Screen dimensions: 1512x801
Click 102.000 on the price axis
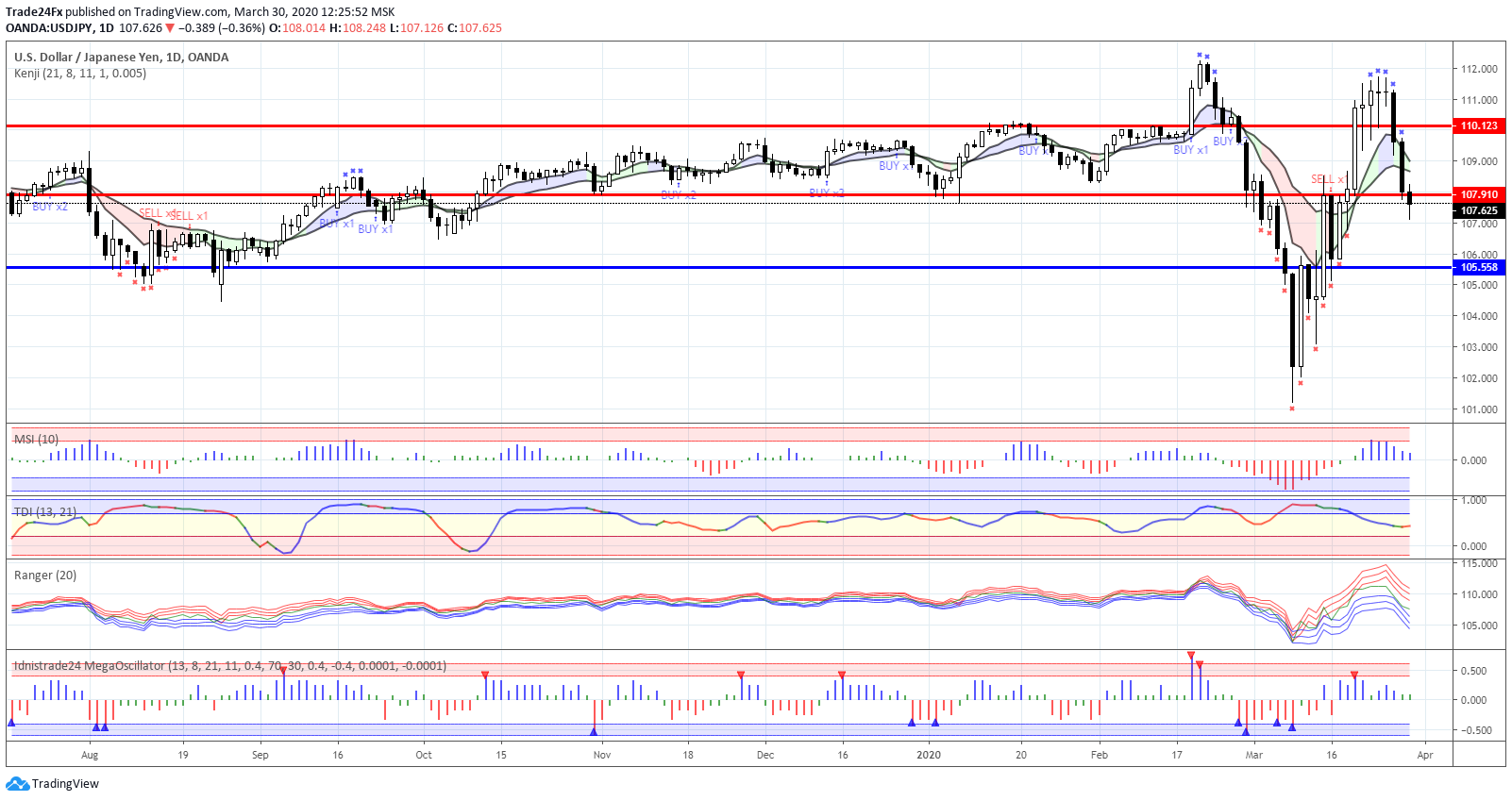coord(1479,378)
